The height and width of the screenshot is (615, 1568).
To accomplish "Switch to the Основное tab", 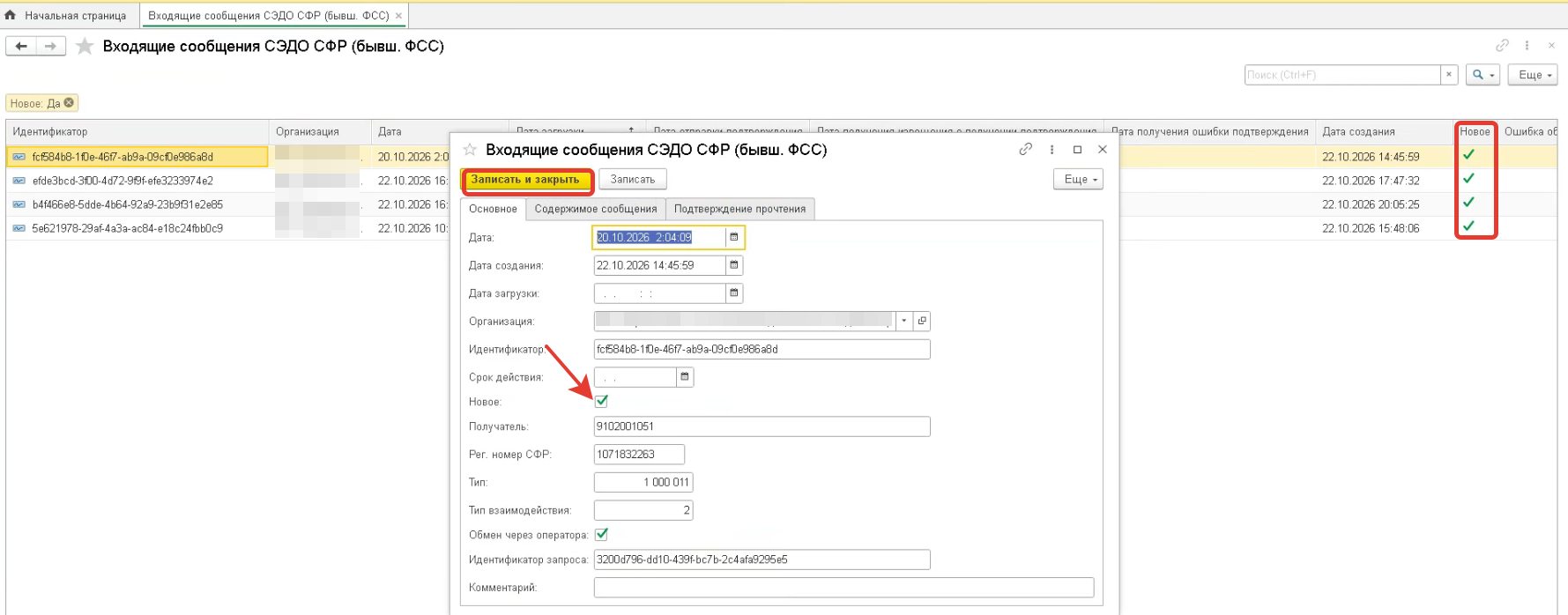I will coord(493,209).
